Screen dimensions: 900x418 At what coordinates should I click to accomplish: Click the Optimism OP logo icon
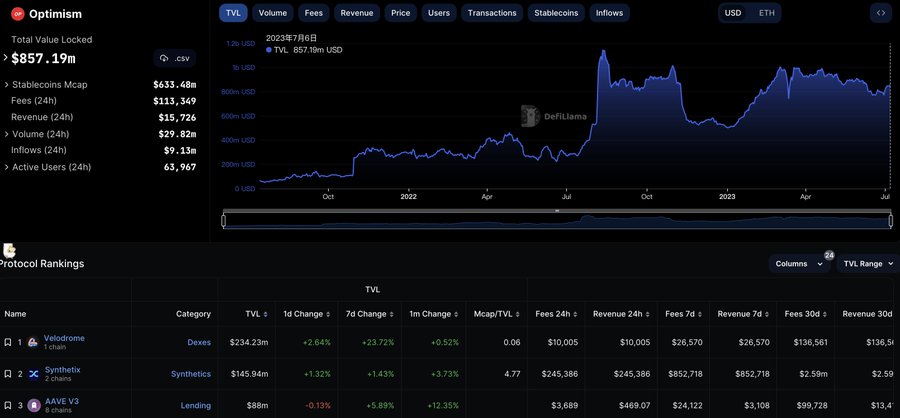[x=18, y=14]
